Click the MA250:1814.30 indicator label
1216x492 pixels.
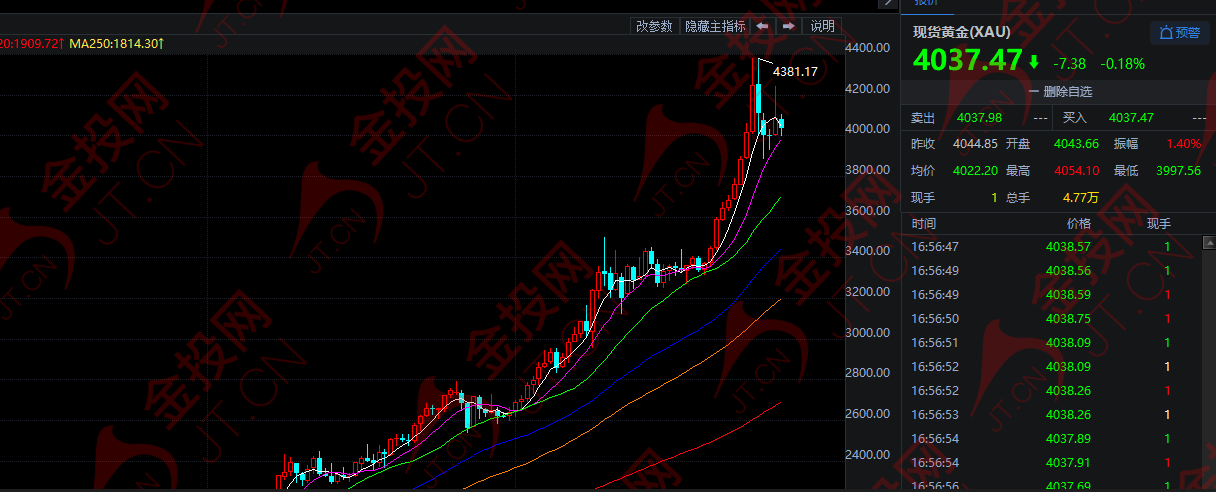(x=116, y=44)
